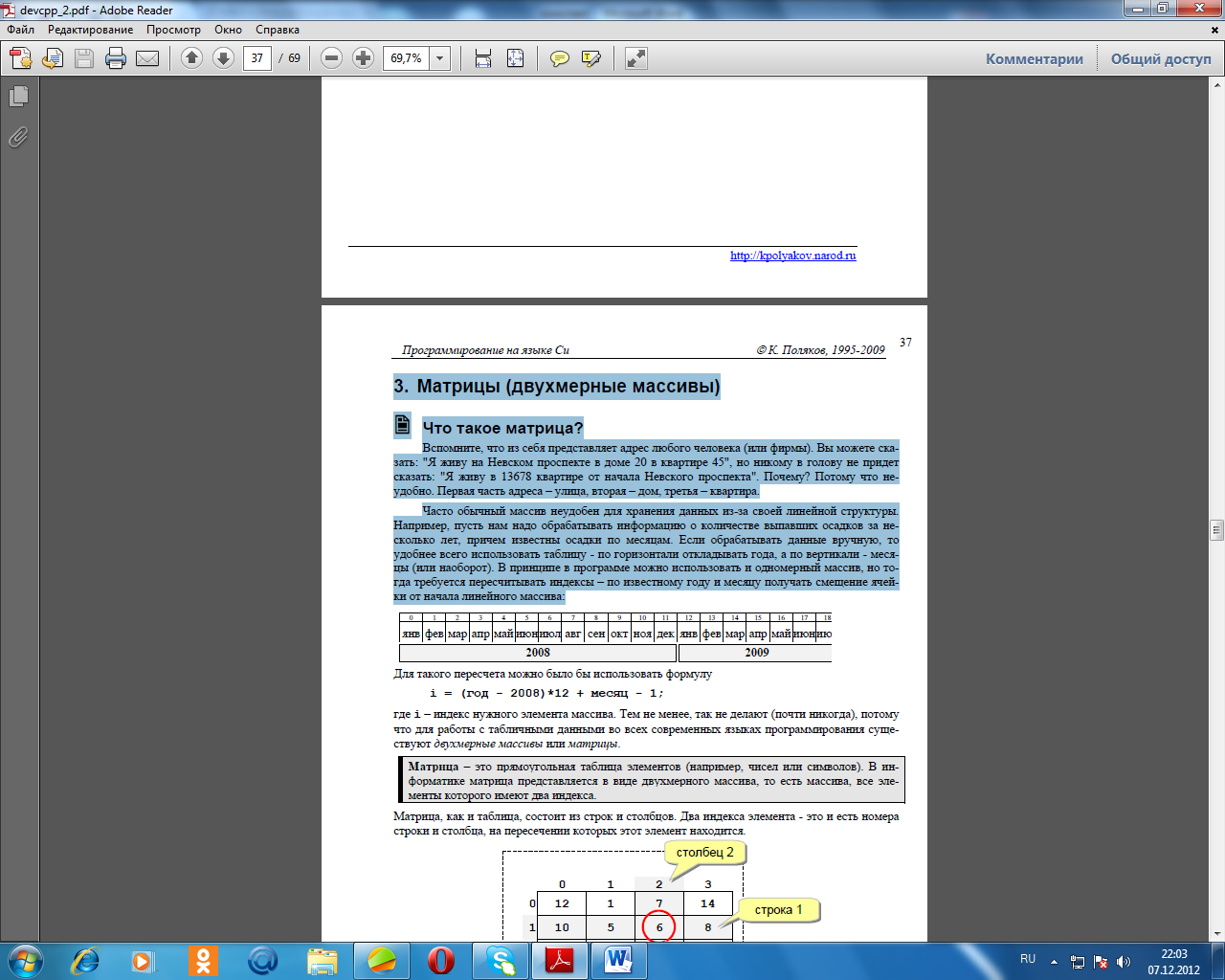Open the Windows Start menu
1225x980 pixels.
[25, 960]
